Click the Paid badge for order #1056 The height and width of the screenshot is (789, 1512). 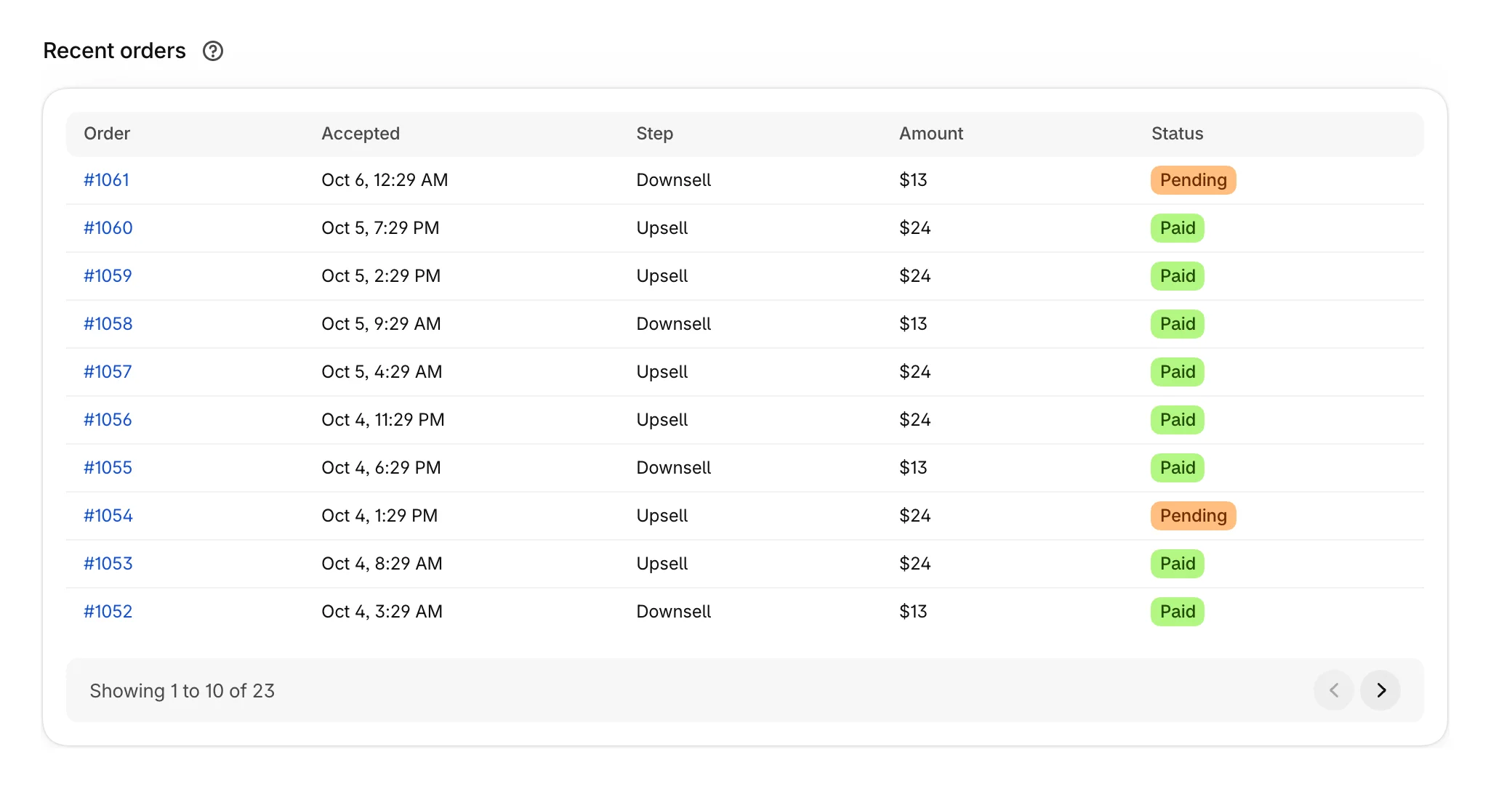(x=1178, y=420)
